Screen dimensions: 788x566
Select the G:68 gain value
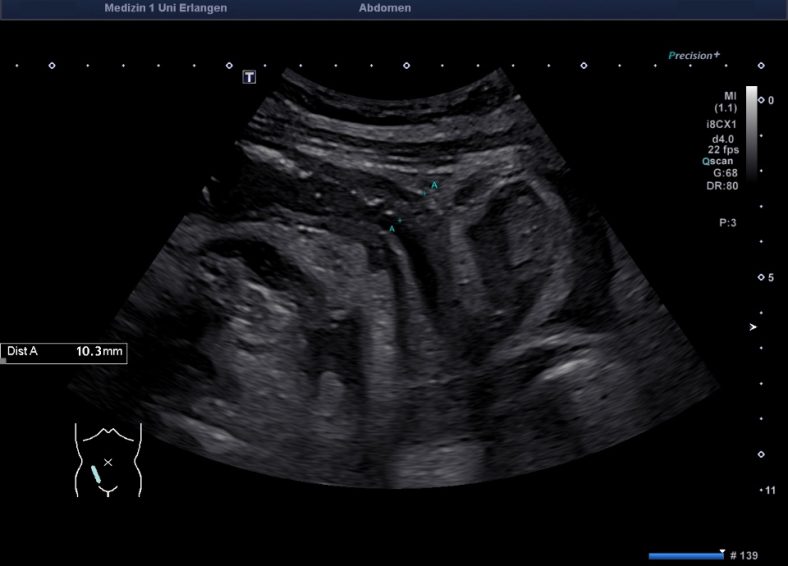[724, 173]
